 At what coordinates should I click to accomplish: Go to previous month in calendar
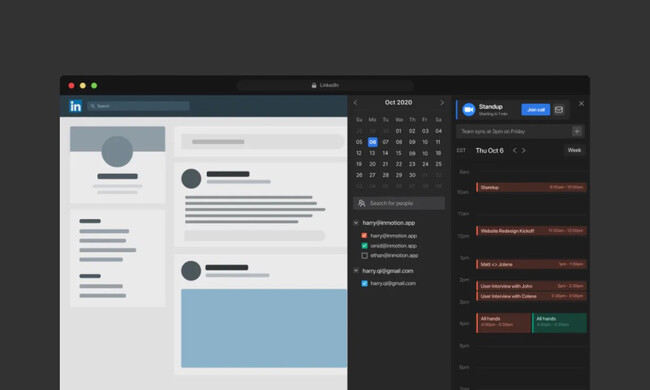pos(355,102)
